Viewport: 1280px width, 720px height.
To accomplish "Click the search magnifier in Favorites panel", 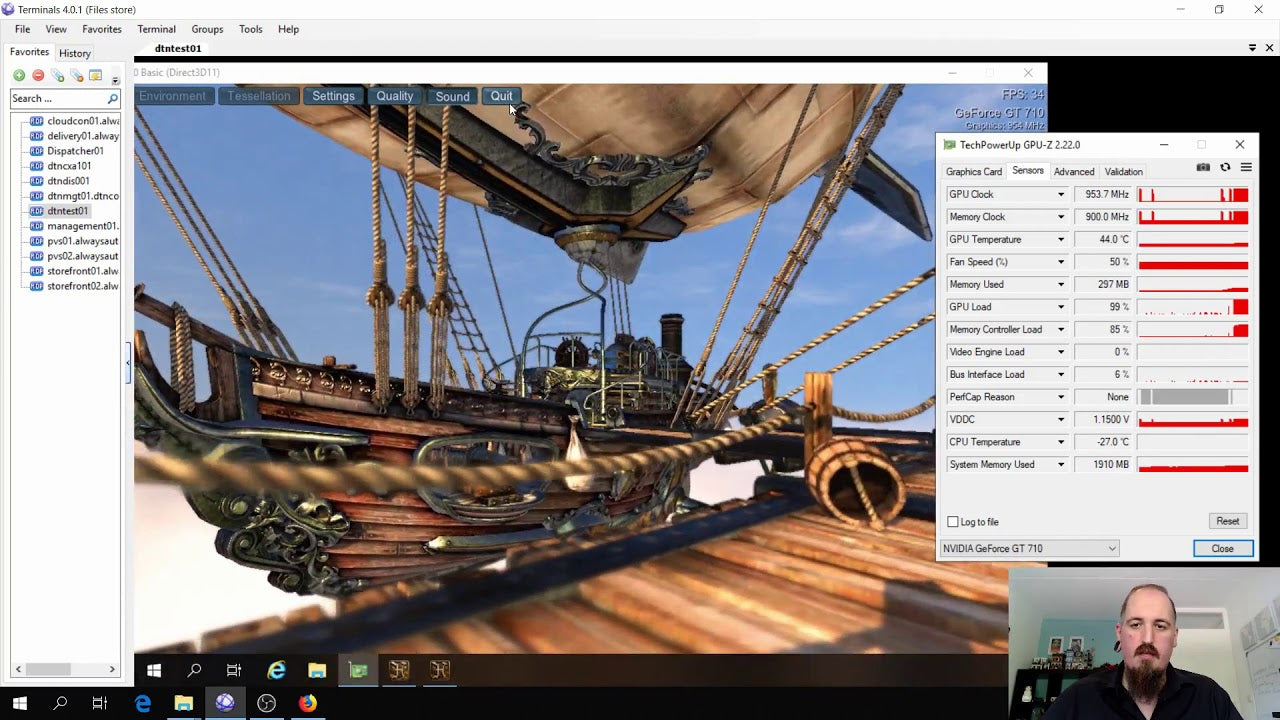I will 112,98.
